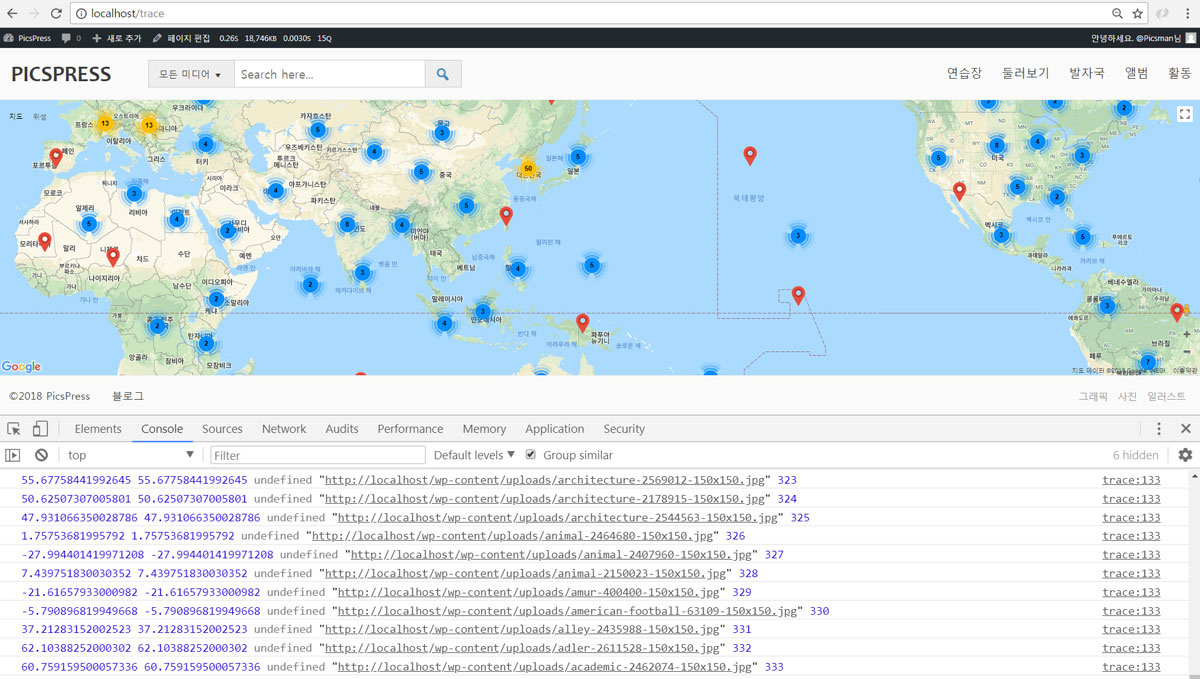This screenshot has height=679, width=1200.
Task: Bookmark this page with the star icon
Action: pyautogui.click(x=1137, y=14)
